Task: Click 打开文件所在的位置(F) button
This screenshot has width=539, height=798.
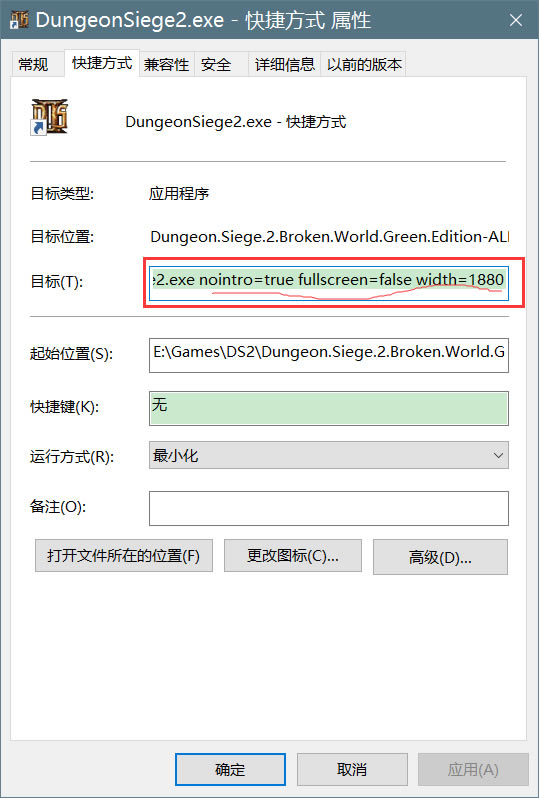Action: pos(124,556)
